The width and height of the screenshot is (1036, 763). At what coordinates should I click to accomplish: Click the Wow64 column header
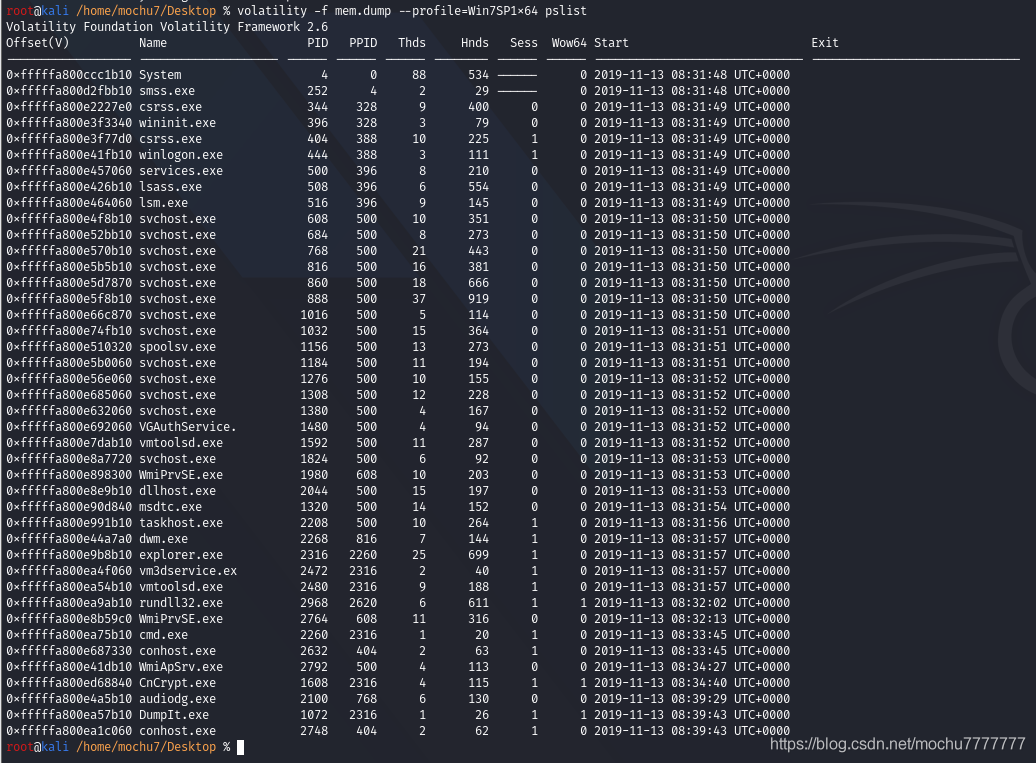pos(569,43)
